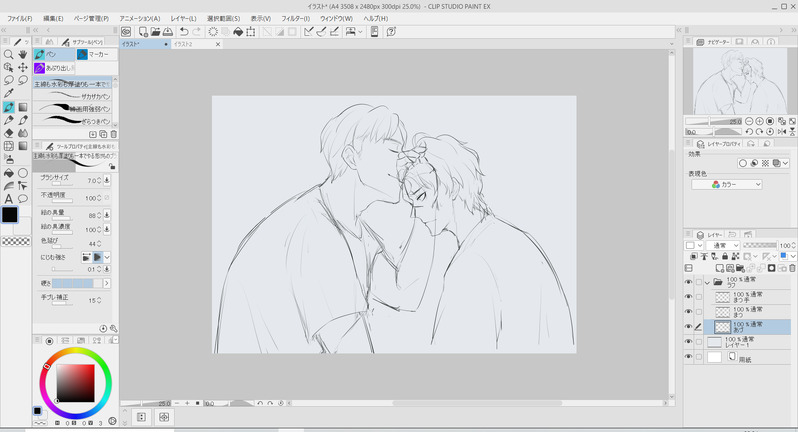Expand the layer color dropdown with the blue swatch
This screenshot has height=432, width=798.
(792, 256)
